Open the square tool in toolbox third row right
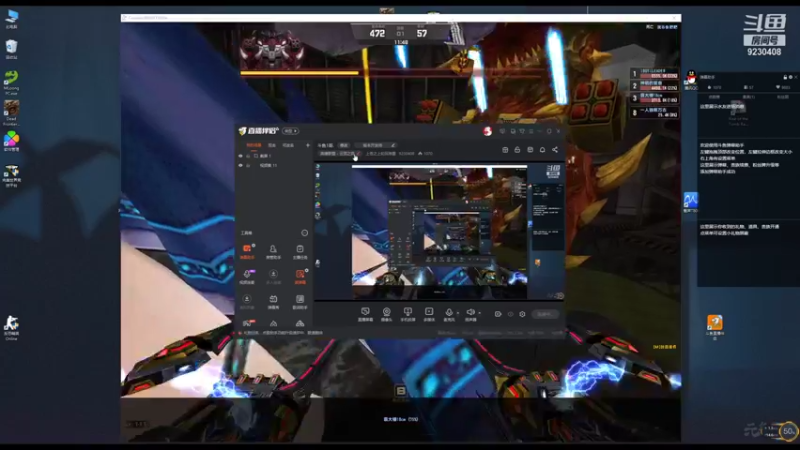Viewport: 800px width, 450px height. coord(300,301)
